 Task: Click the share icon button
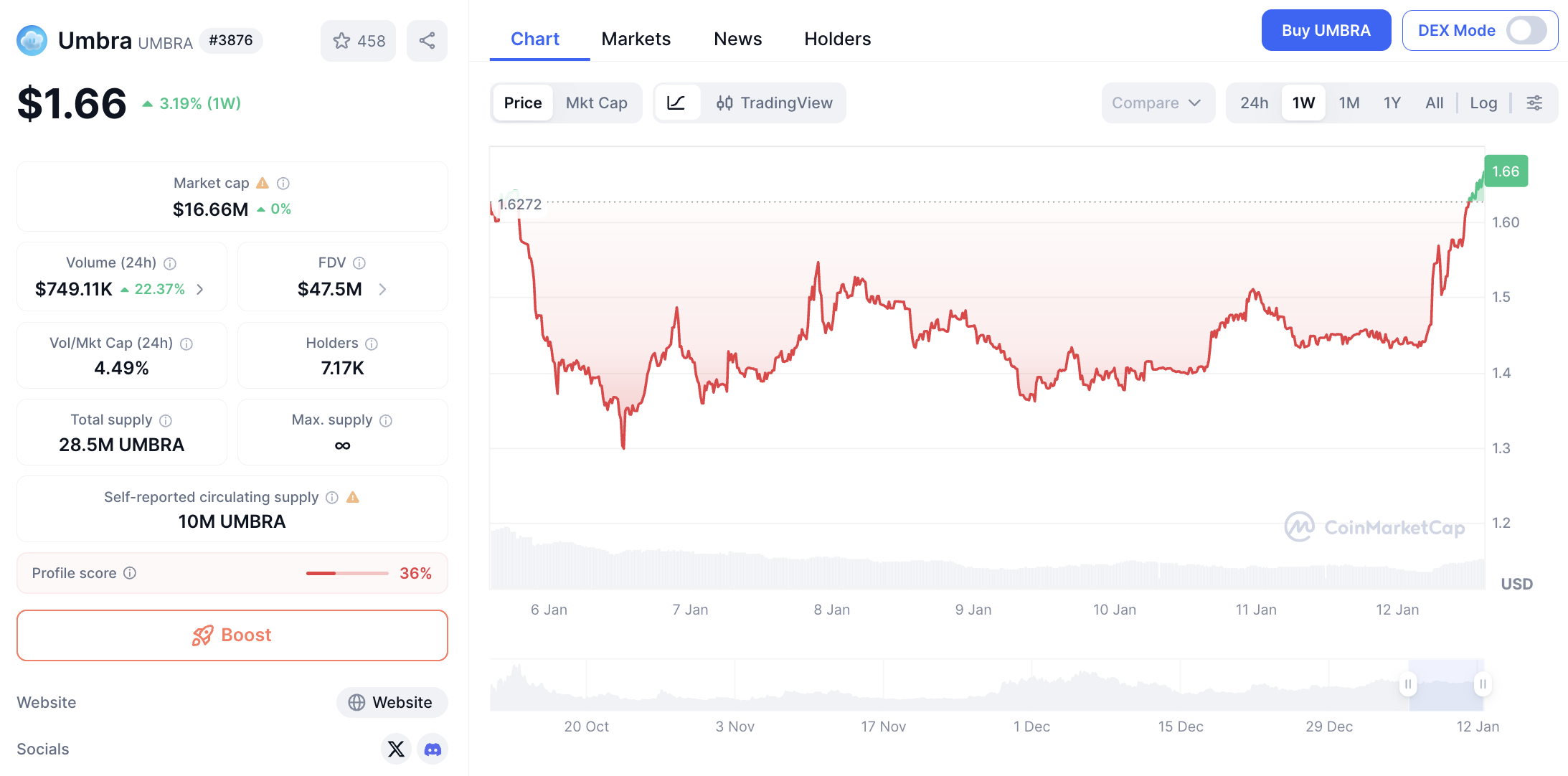coord(427,41)
